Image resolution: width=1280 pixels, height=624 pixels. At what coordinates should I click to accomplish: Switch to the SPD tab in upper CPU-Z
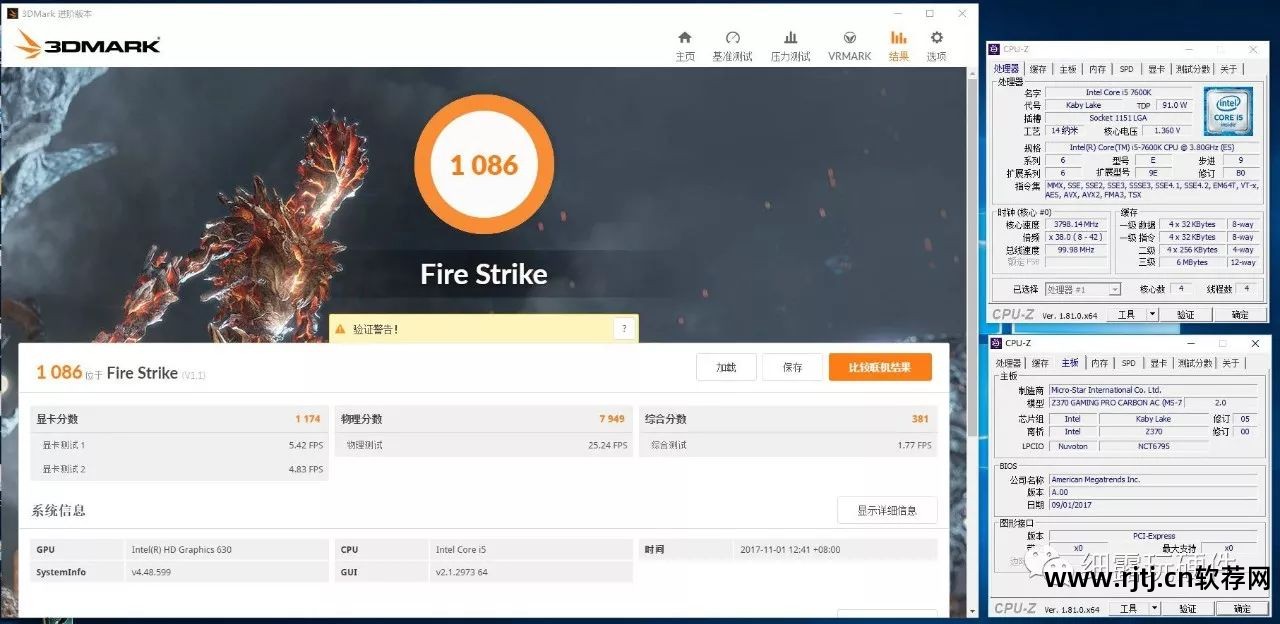point(1127,69)
